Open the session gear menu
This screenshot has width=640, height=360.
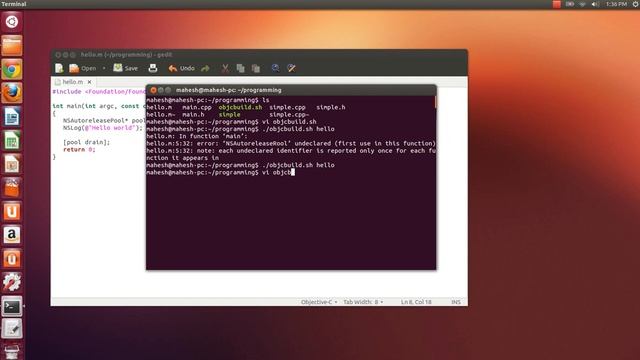pyautogui.click(x=636, y=4)
